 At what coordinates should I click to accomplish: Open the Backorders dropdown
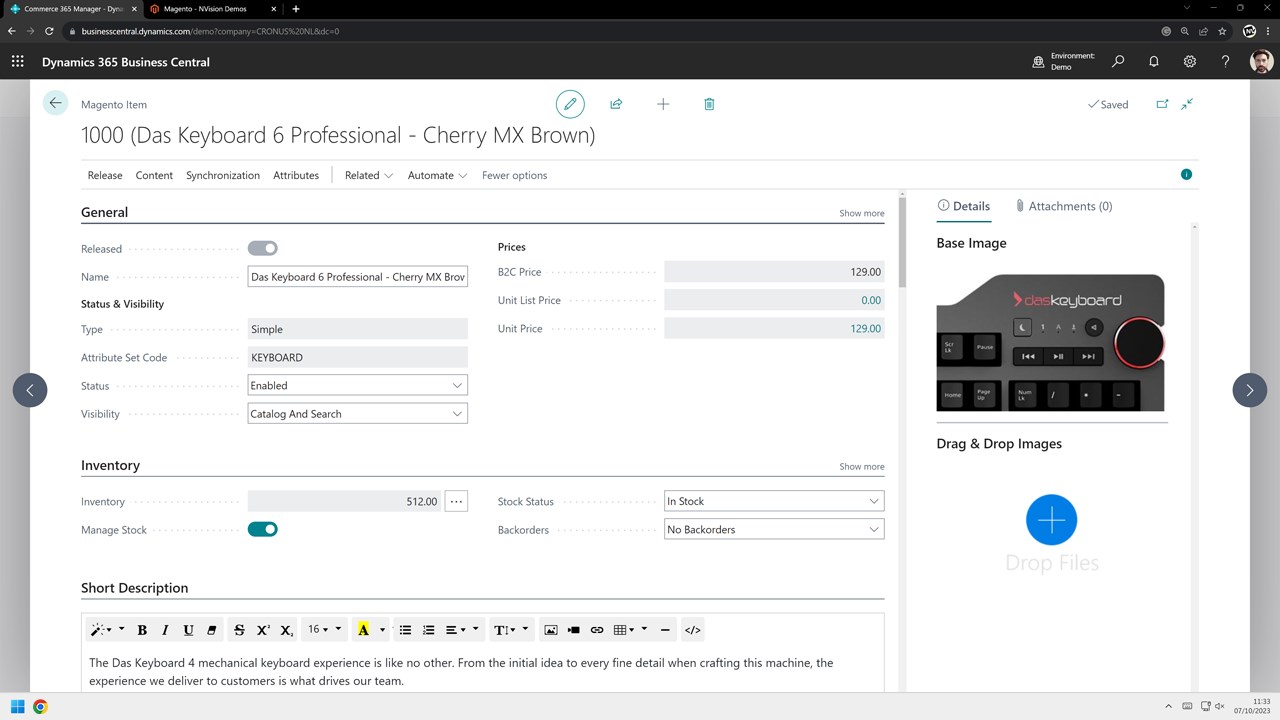point(774,529)
